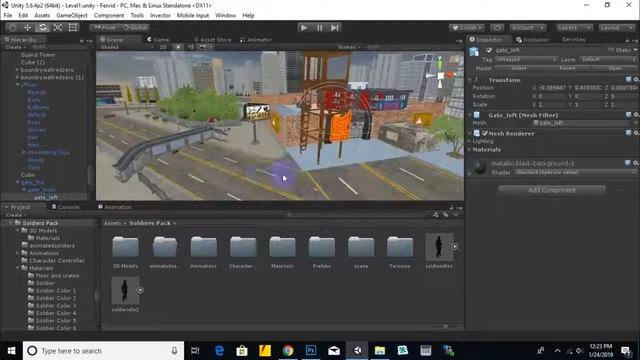640x360 pixels.
Task: Open Mesh Filter help icon
Action: 628,115
